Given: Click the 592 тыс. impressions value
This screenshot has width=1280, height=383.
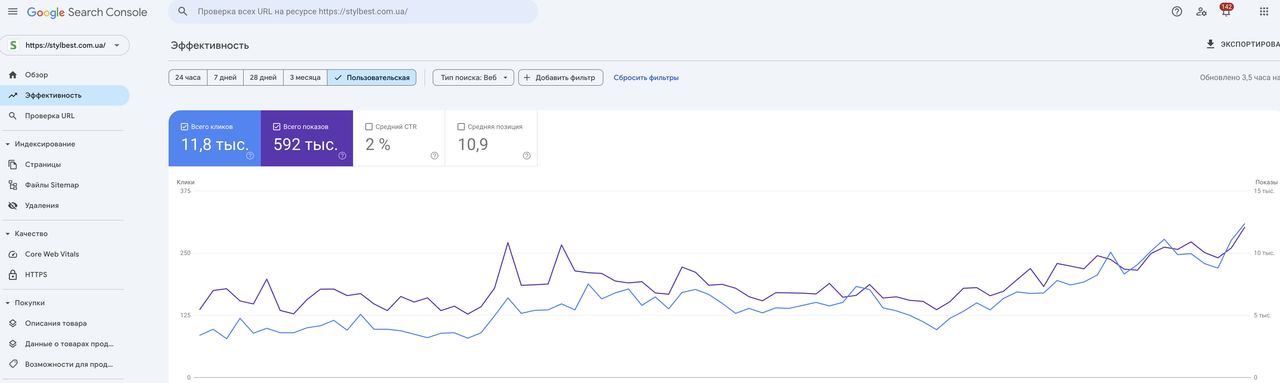Looking at the screenshot, I should point(305,145).
